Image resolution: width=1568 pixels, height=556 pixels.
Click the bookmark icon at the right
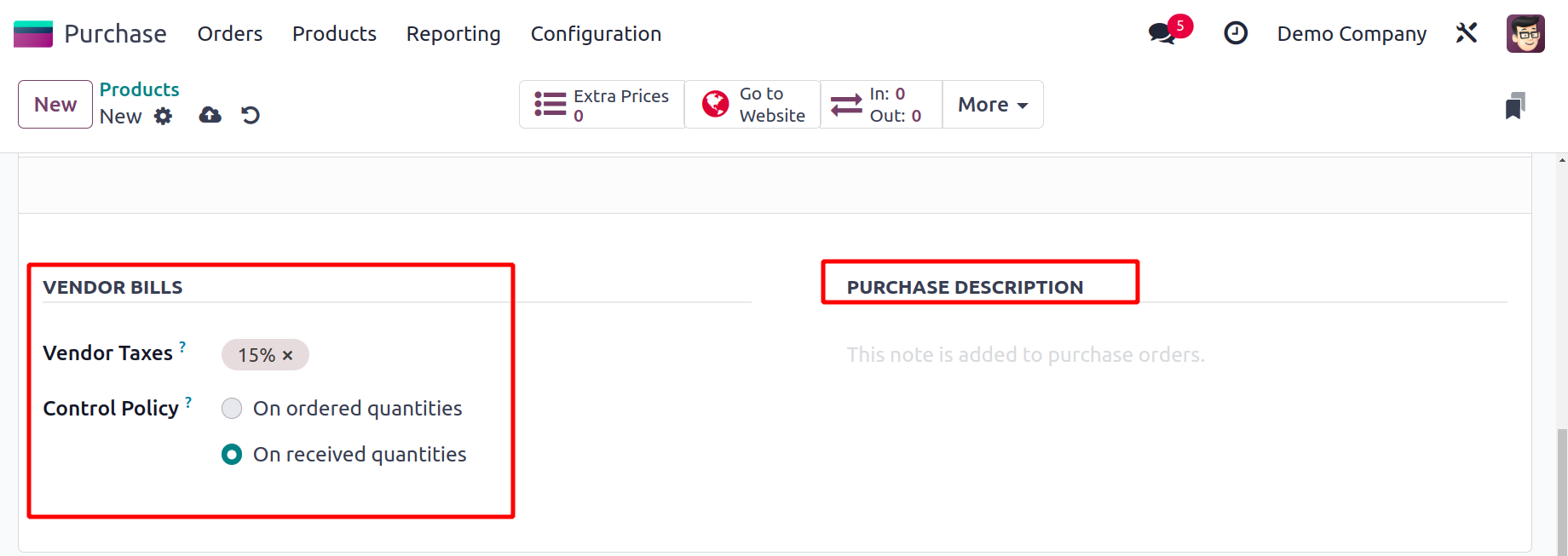coord(1514,106)
